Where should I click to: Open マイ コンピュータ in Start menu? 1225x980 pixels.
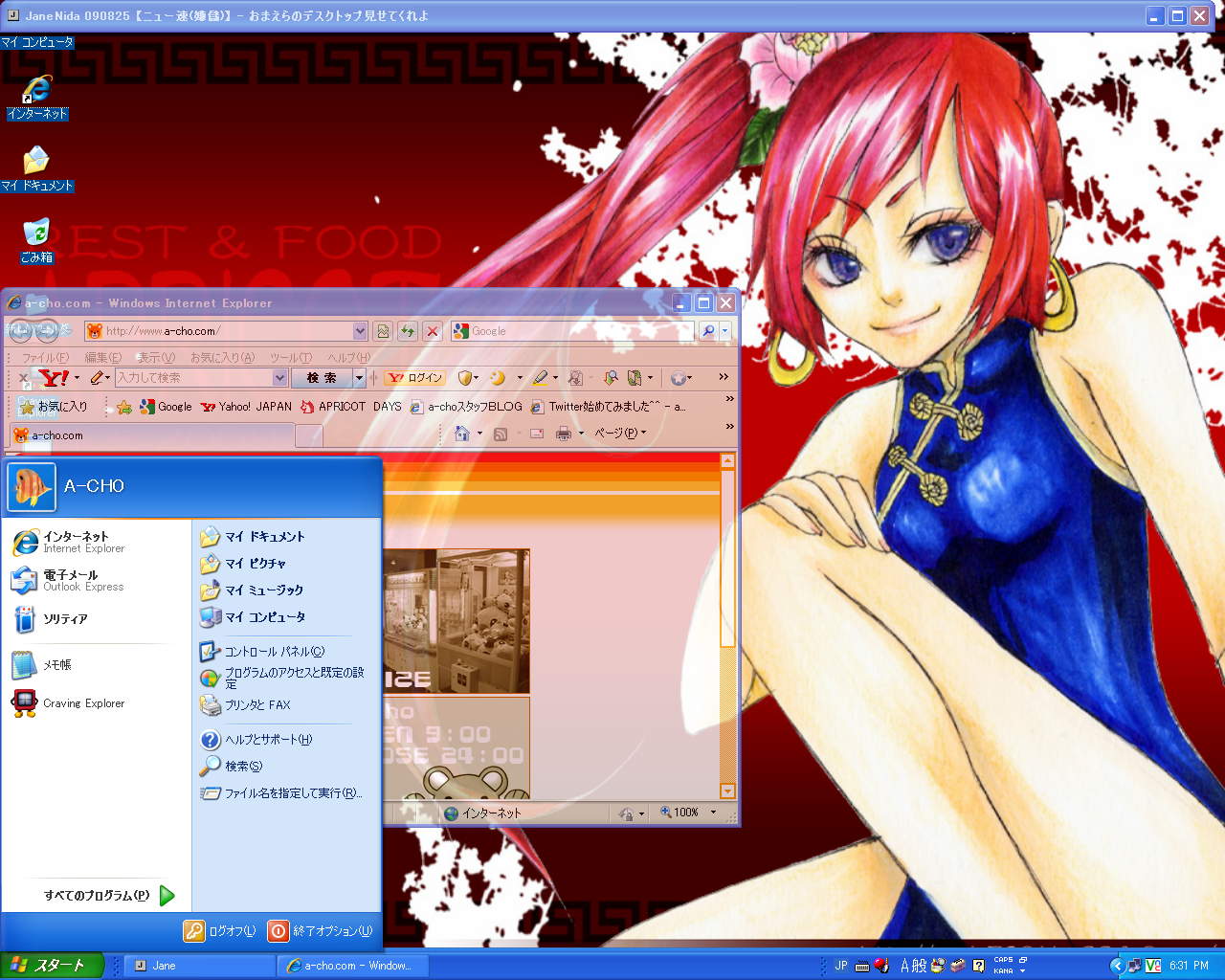point(253,617)
